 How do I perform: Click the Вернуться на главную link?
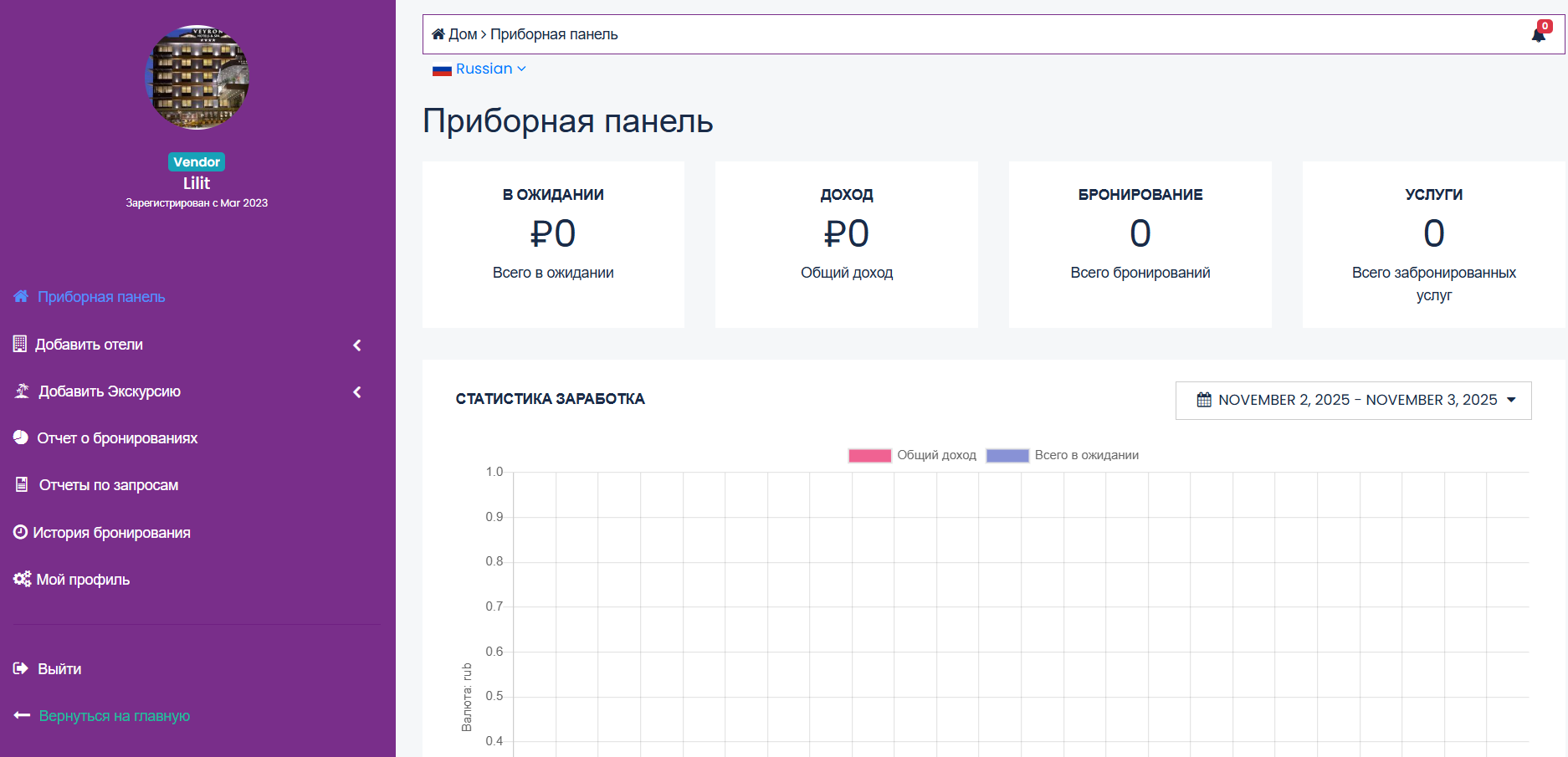point(115,715)
